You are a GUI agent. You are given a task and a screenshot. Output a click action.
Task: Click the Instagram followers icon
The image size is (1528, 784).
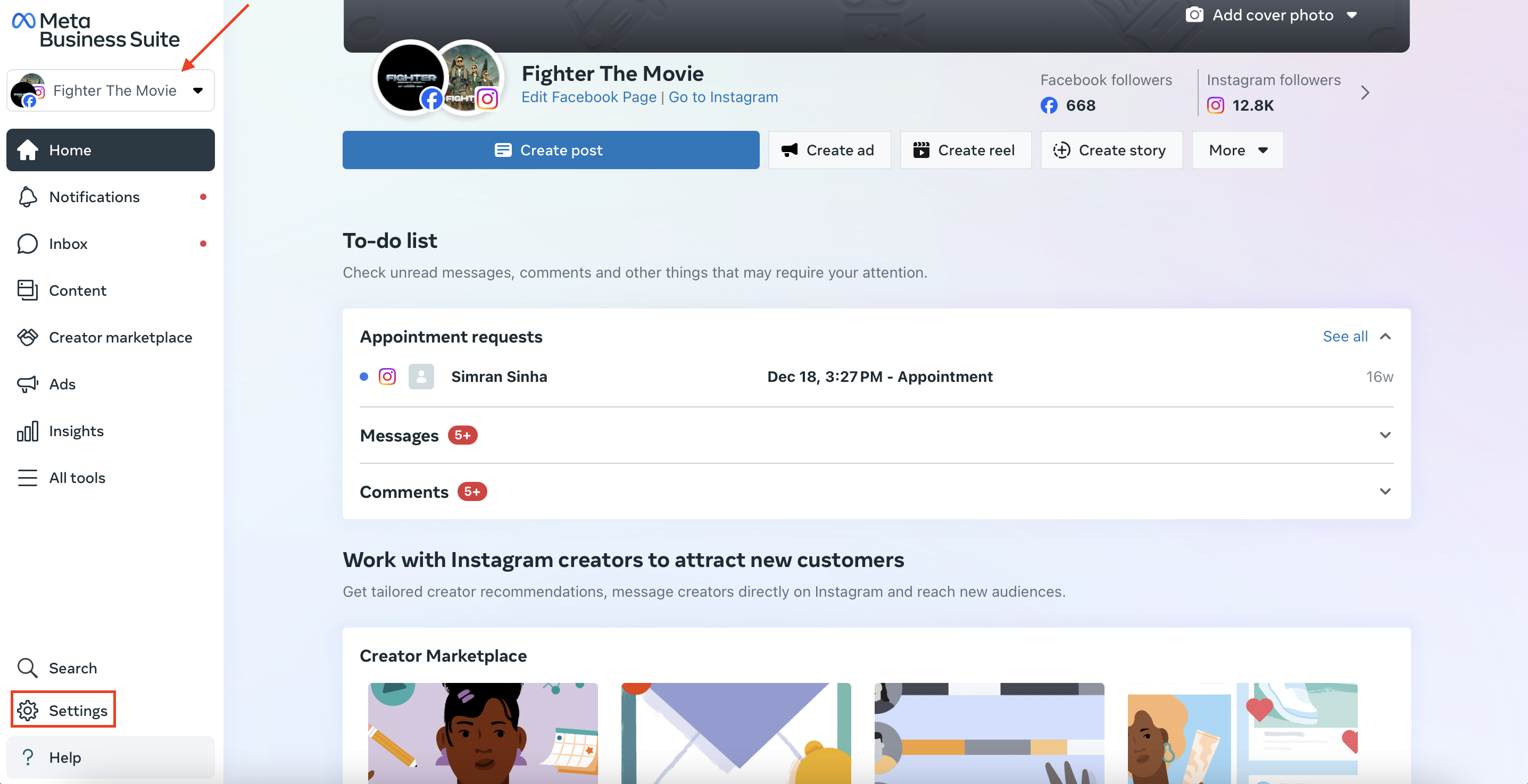click(x=1215, y=105)
